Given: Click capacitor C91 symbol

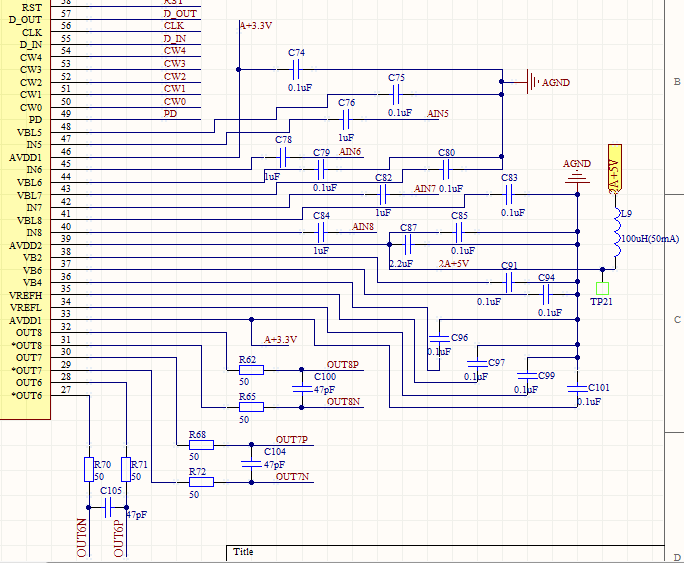Looking at the screenshot, I should (509, 283).
